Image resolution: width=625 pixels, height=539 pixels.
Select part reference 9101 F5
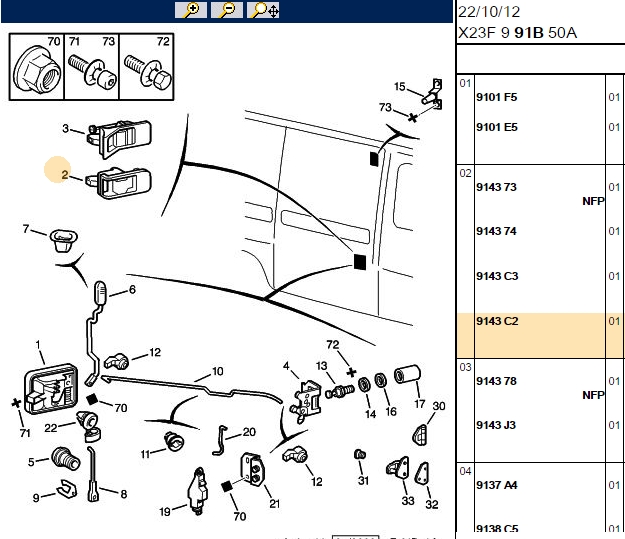coord(497,97)
